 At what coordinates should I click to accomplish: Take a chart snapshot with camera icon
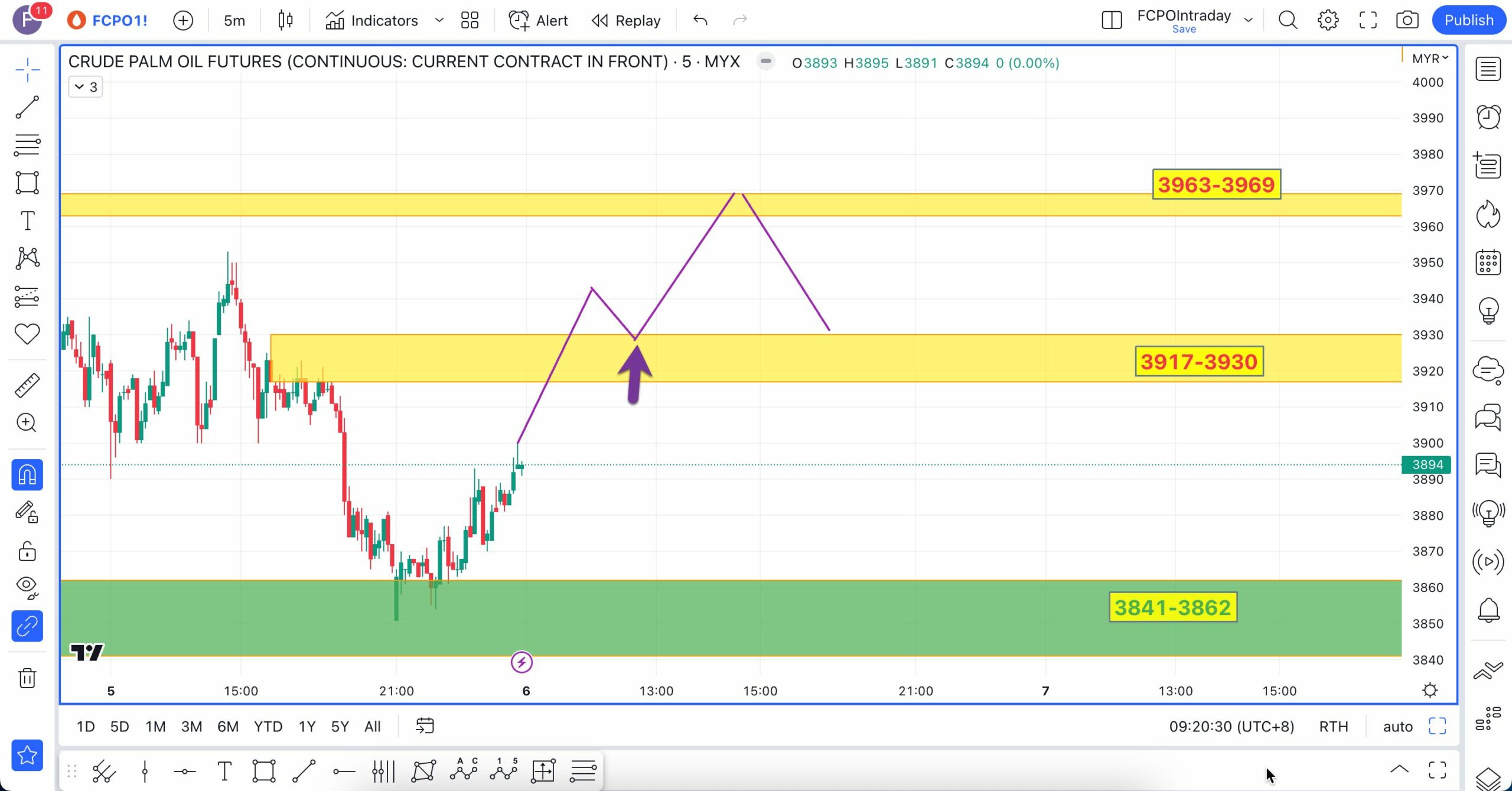coord(1407,20)
